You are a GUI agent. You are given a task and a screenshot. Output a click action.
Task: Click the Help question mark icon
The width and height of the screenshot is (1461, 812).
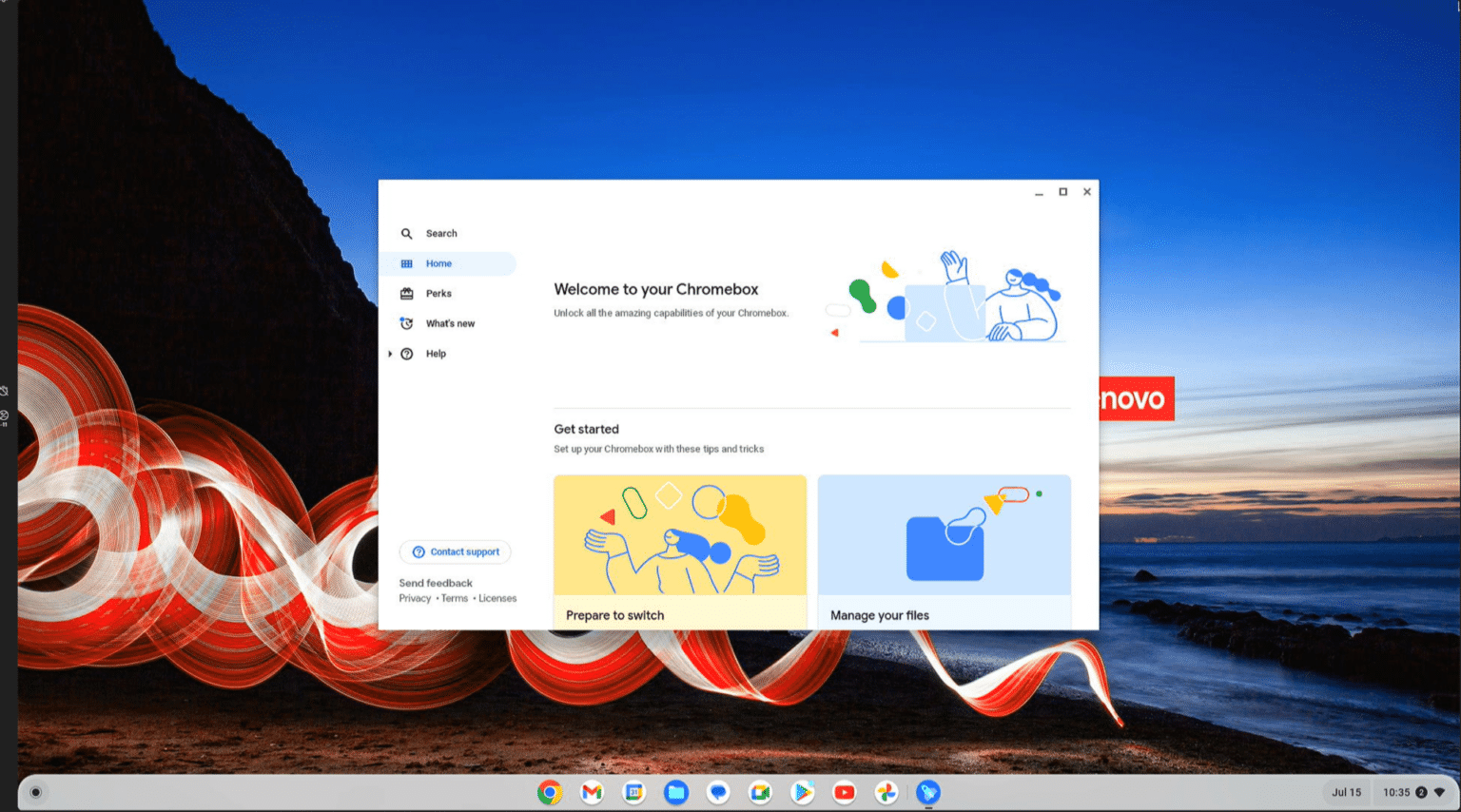point(406,354)
